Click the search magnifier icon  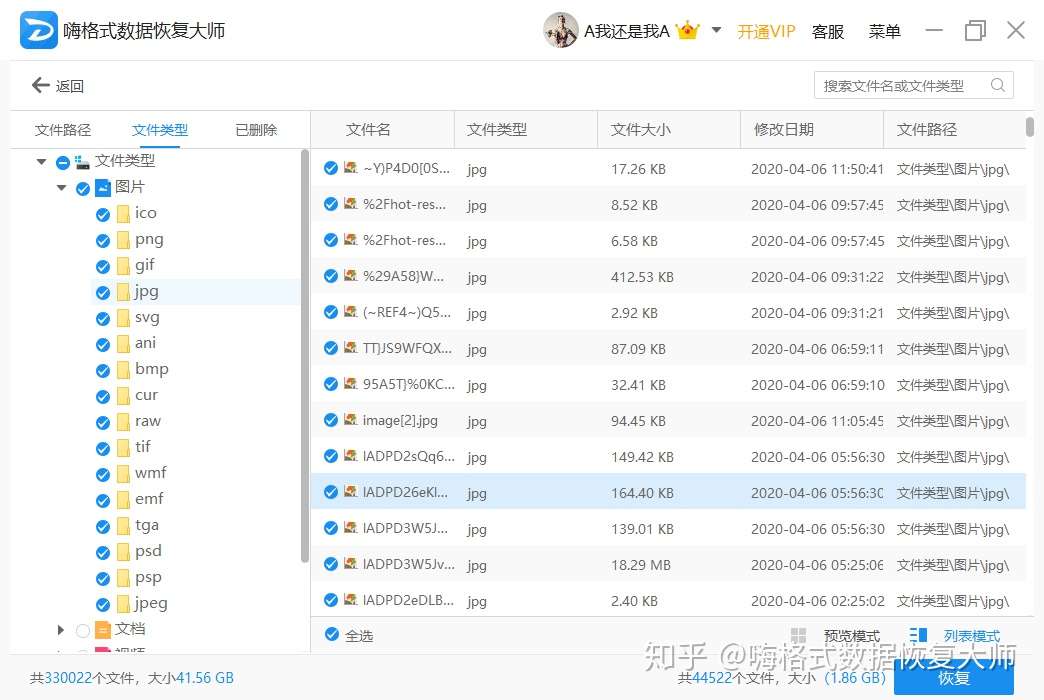click(x=997, y=85)
